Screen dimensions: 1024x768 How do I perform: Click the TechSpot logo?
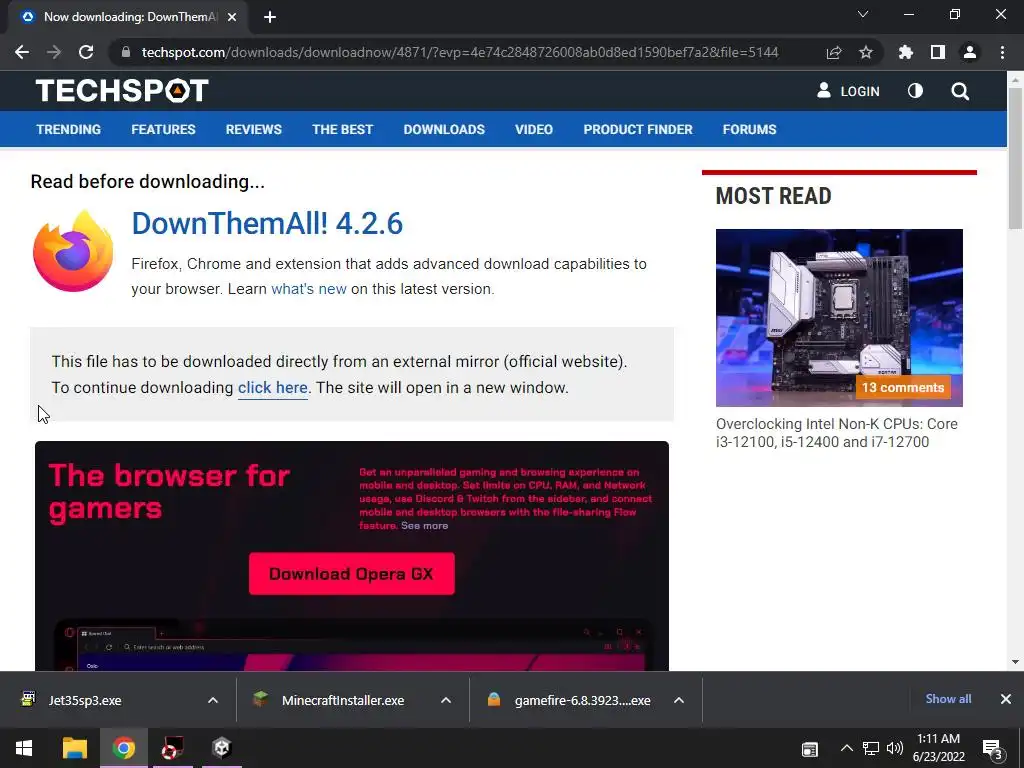coord(122,91)
